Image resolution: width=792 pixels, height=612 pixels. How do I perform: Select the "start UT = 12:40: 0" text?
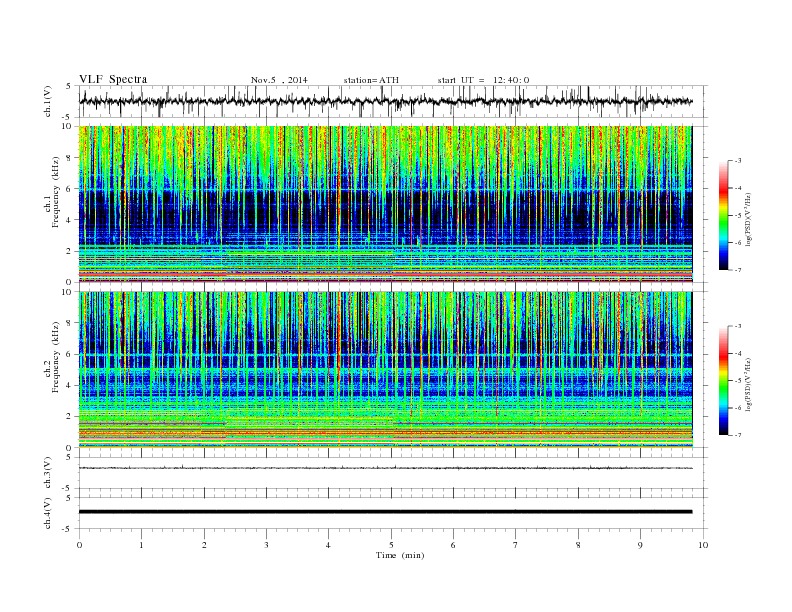[x=483, y=80]
